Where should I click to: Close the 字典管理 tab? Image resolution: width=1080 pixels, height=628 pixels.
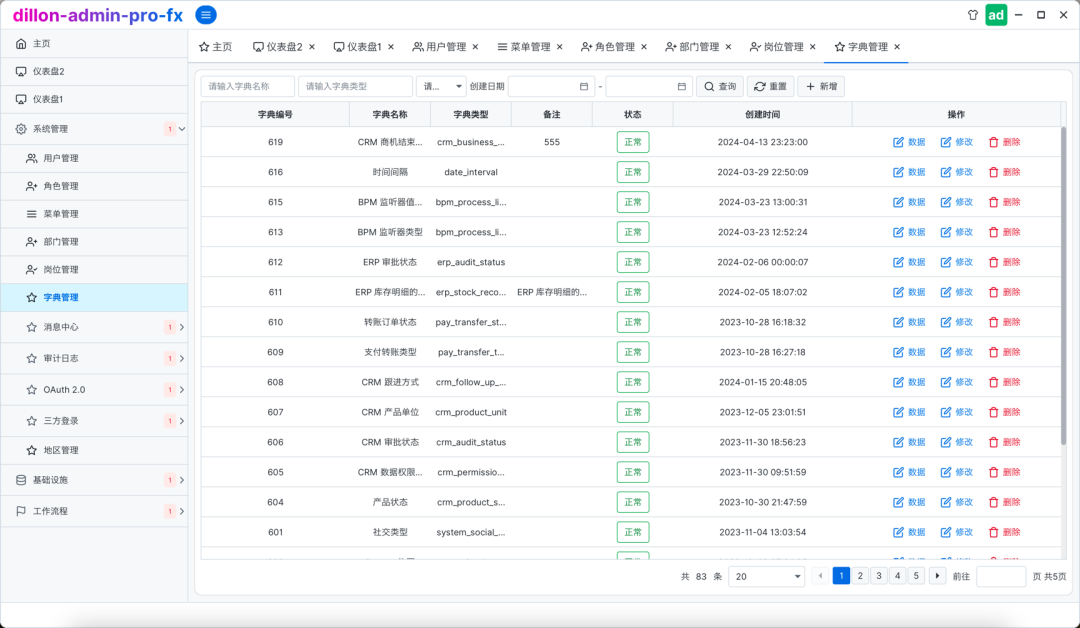tap(897, 47)
